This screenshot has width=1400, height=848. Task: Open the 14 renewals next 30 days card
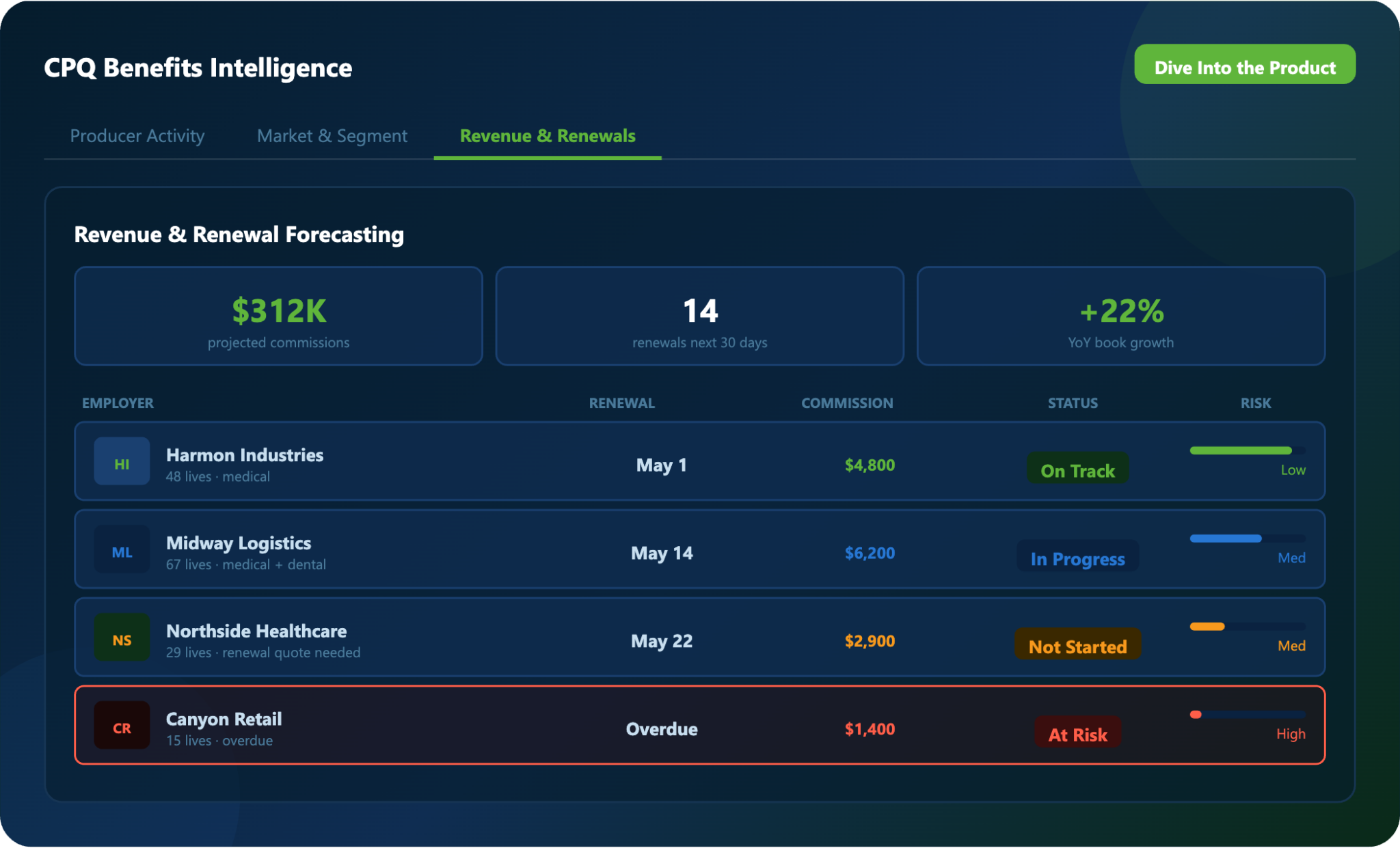[699, 316]
